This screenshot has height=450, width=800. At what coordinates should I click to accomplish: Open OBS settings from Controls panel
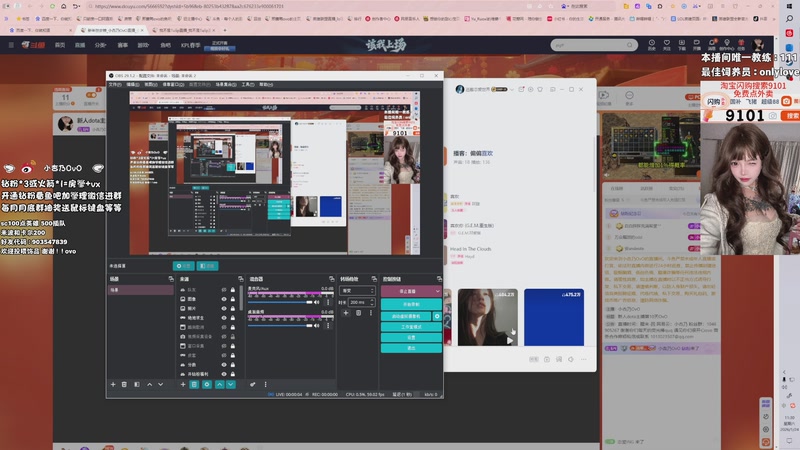pyautogui.click(x=411, y=338)
